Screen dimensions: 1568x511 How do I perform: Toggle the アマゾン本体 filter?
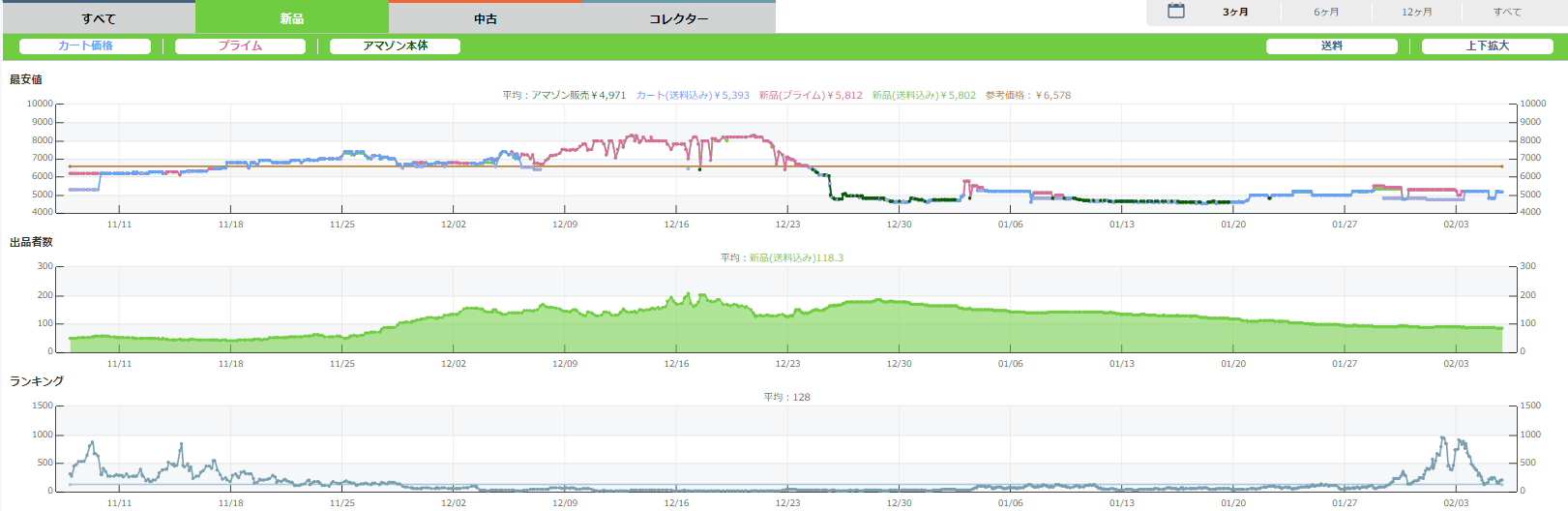(395, 46)
